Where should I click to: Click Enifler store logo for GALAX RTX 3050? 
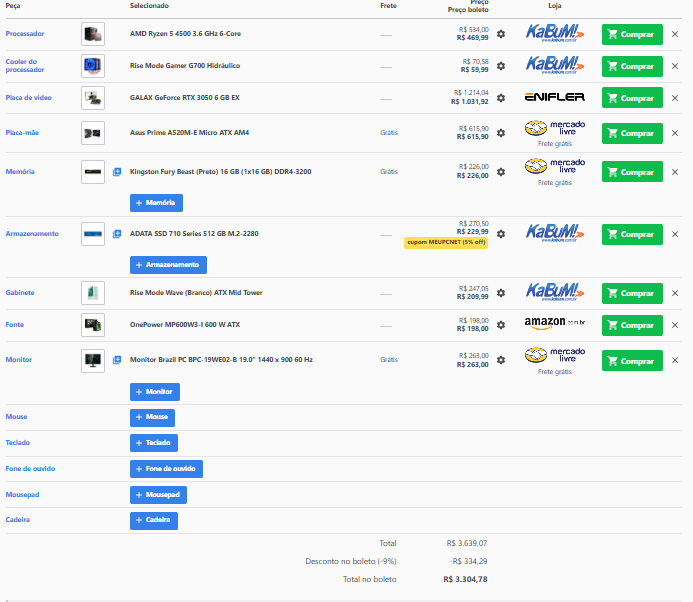tap(555, 97)
